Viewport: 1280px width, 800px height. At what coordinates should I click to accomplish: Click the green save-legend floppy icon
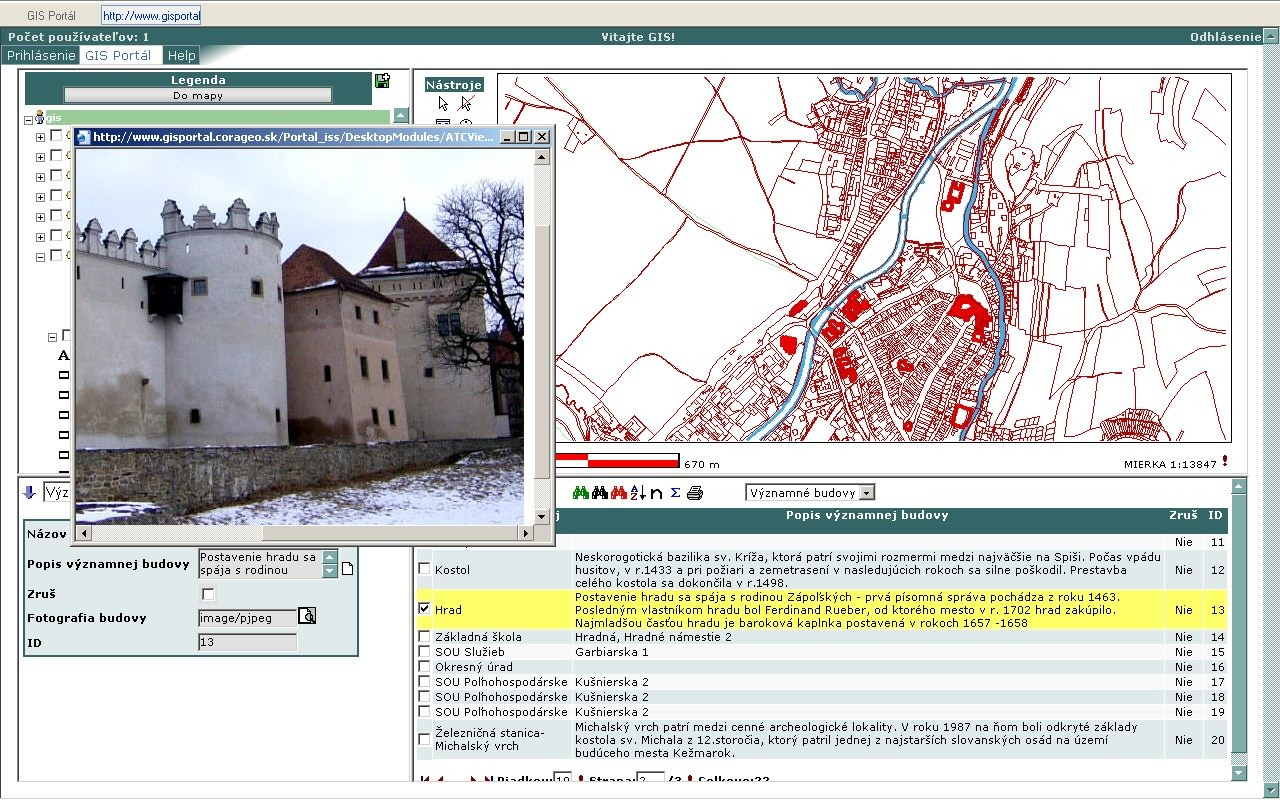click(382, 81)
